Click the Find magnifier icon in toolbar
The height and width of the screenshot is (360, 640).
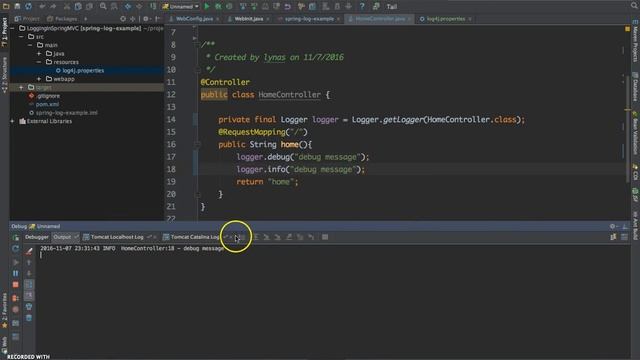pyautogui.click(x=103, y=6)
